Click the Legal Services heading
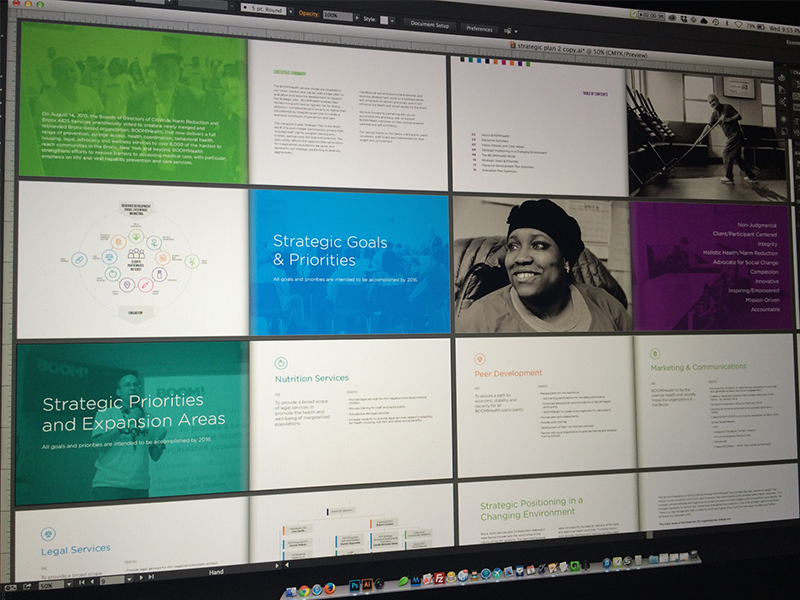The height and width of the screenshot is (600, 800). pyautogui.click(x=76, y=549)
